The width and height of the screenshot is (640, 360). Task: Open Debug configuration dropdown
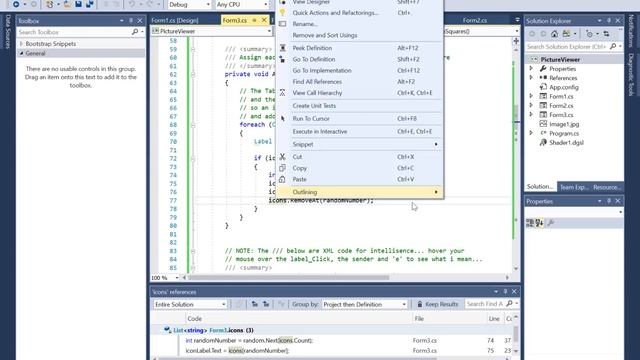pyautogui.click(x=189, y=4)
